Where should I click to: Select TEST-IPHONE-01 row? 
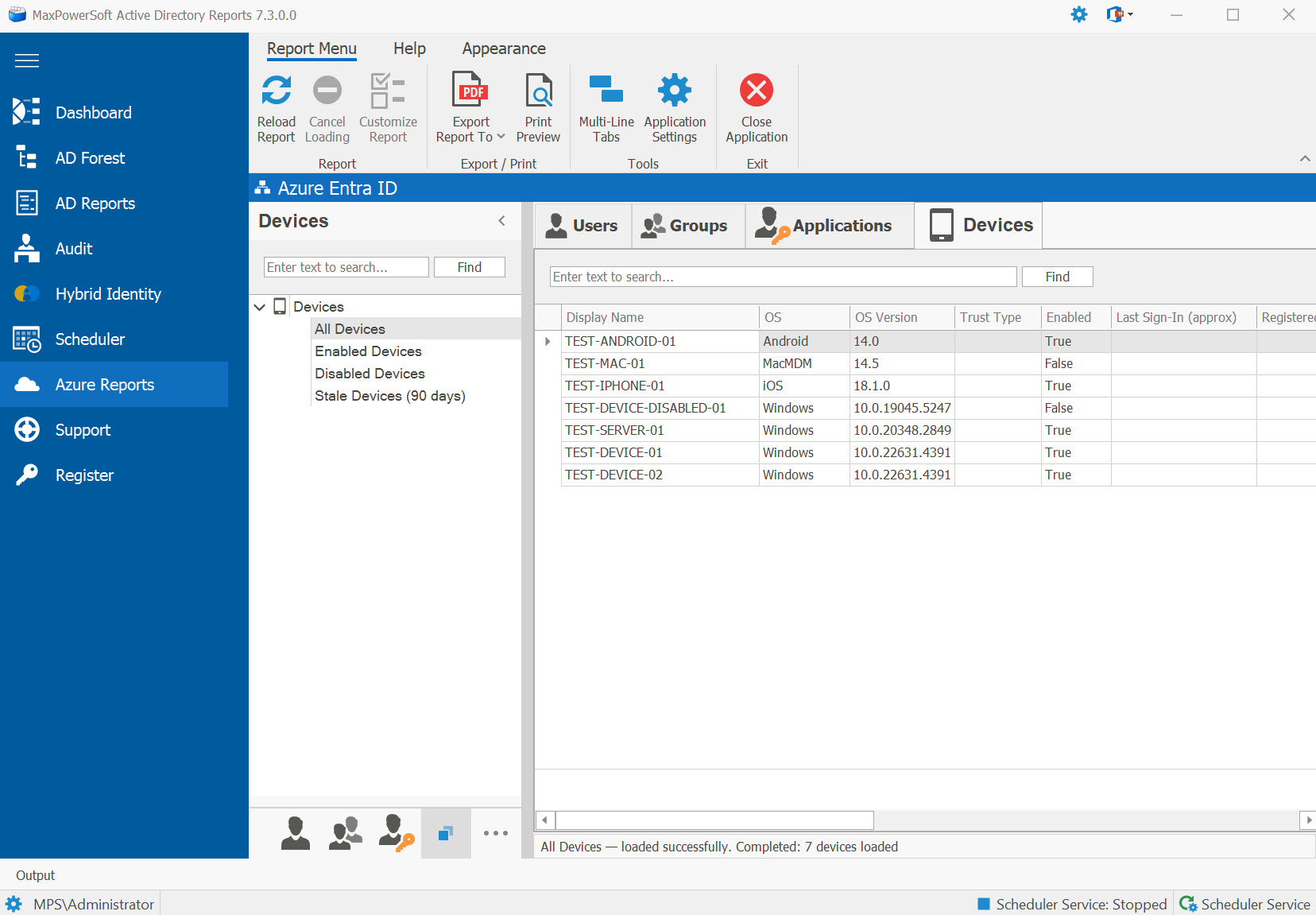pos(925,386)
